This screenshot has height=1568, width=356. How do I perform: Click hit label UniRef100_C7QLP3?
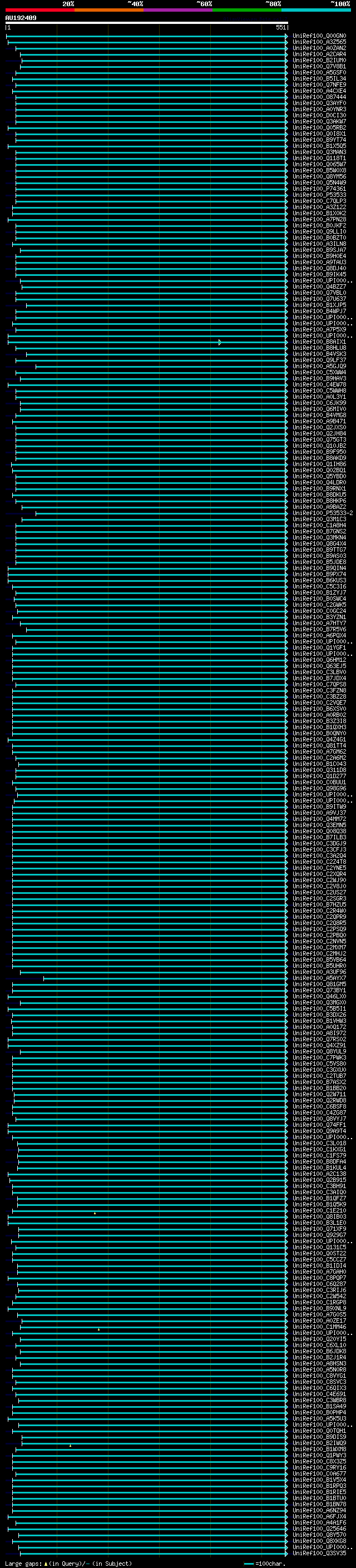pos(319,201)
